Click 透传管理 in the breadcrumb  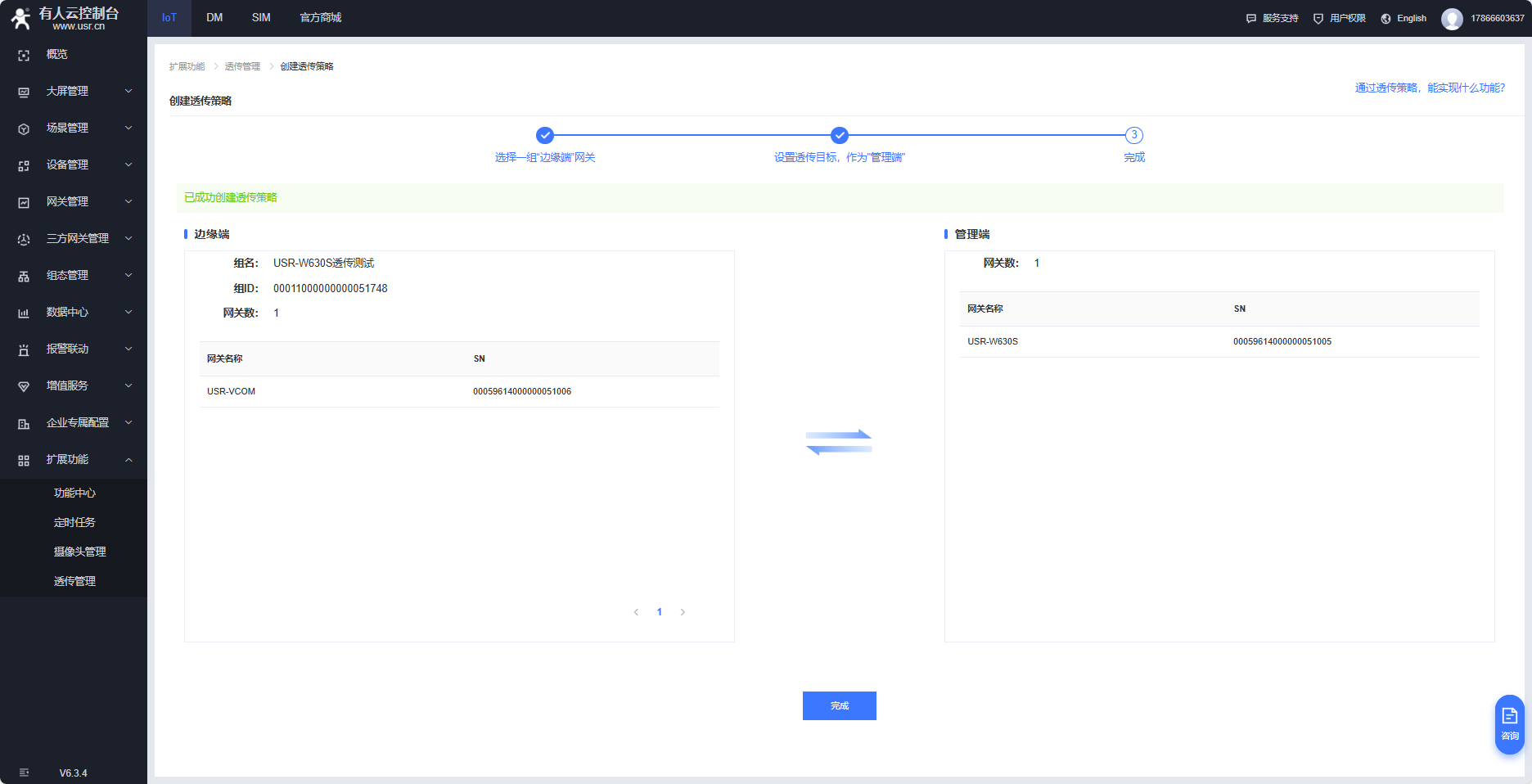(242, 66)
